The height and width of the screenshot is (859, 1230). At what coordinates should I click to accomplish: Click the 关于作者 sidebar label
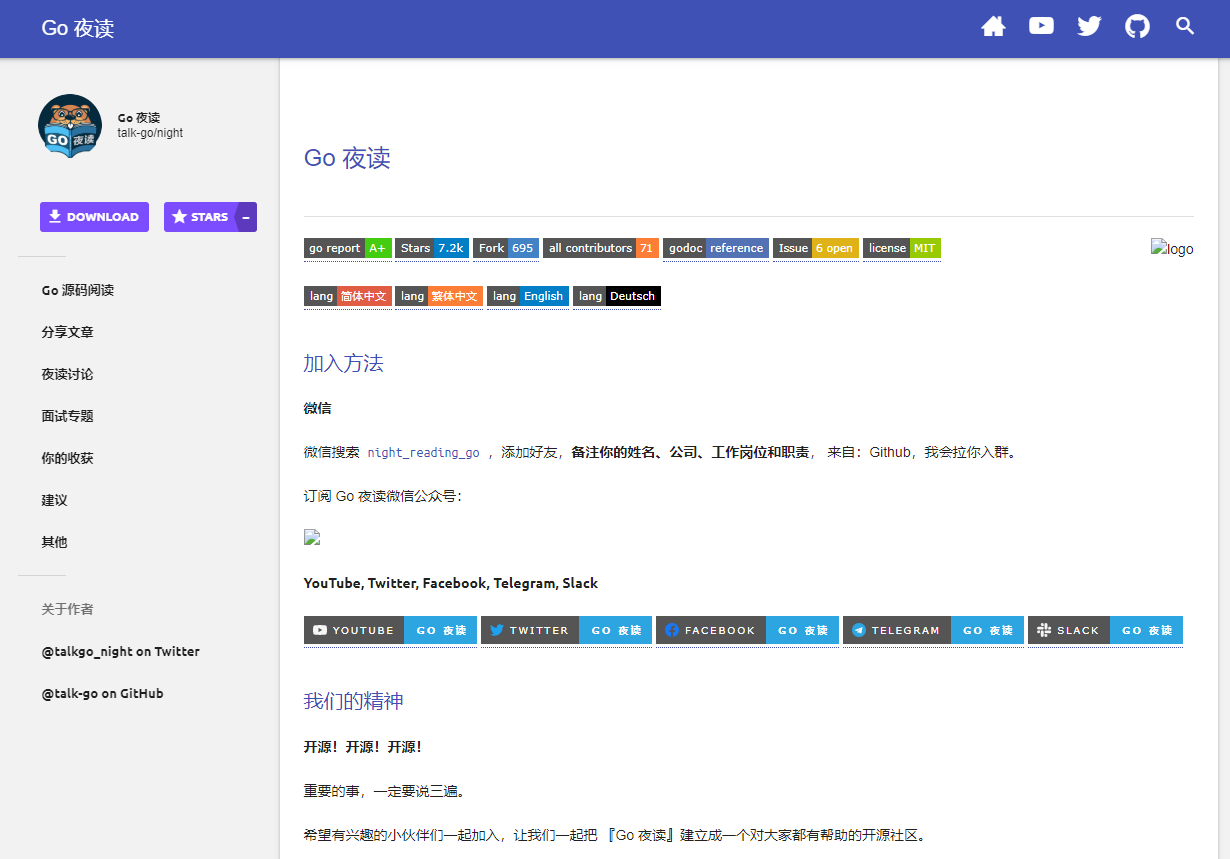pos(67,609)
